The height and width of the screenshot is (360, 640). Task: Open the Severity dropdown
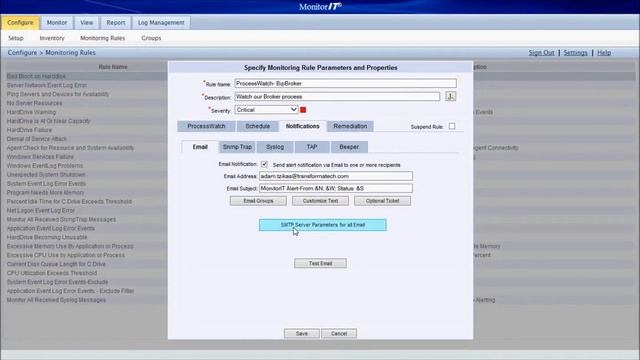tap(266, 110)
